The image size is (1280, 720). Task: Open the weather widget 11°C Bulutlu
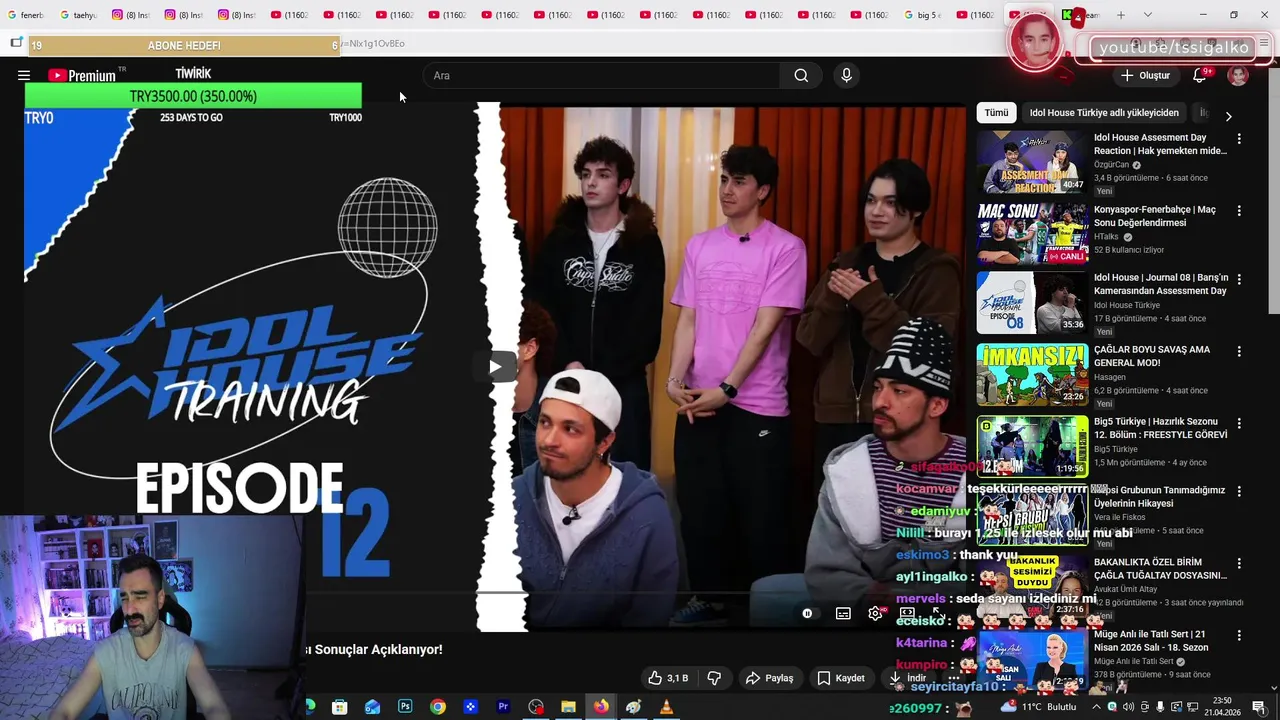point(1039,707)
